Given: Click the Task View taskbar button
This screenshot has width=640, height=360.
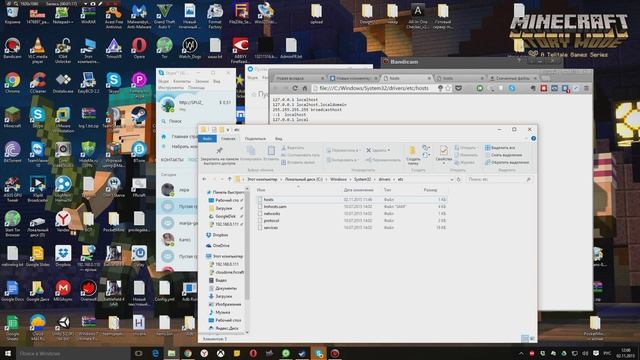Looking at the screenshot, I should [138, 353].
